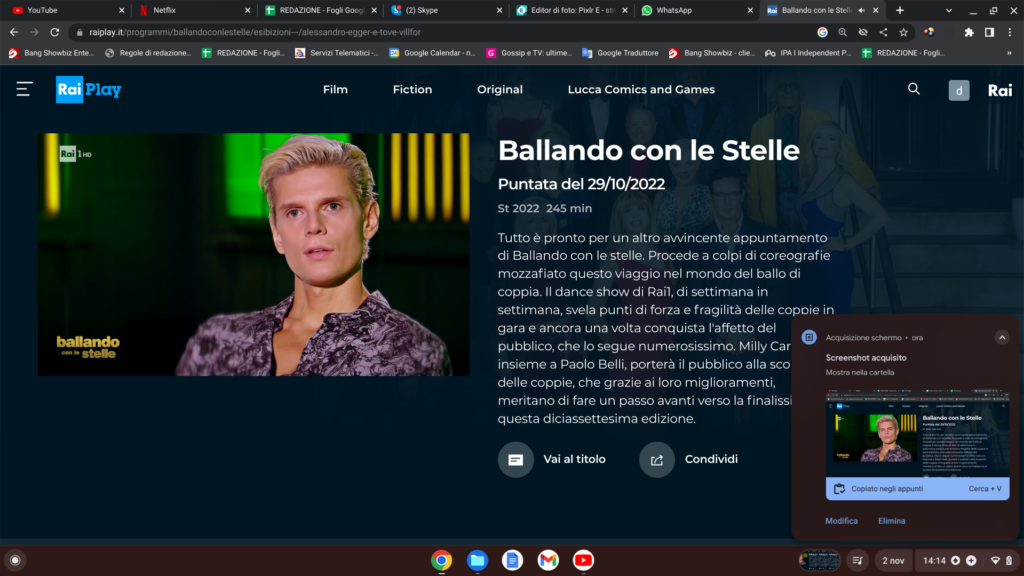Open the Fiction section in the navigation
This screenshot has height=576, width=1024.
[412, 90]
